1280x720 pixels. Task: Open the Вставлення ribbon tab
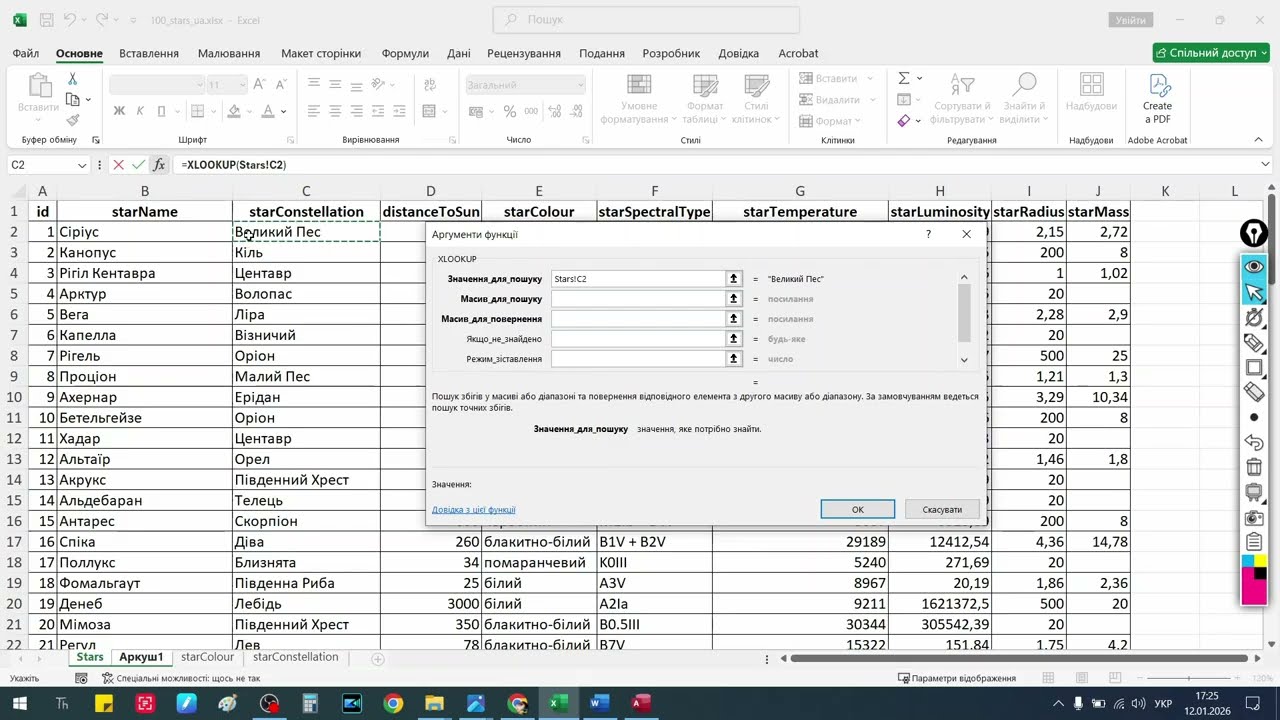[149, 53]
